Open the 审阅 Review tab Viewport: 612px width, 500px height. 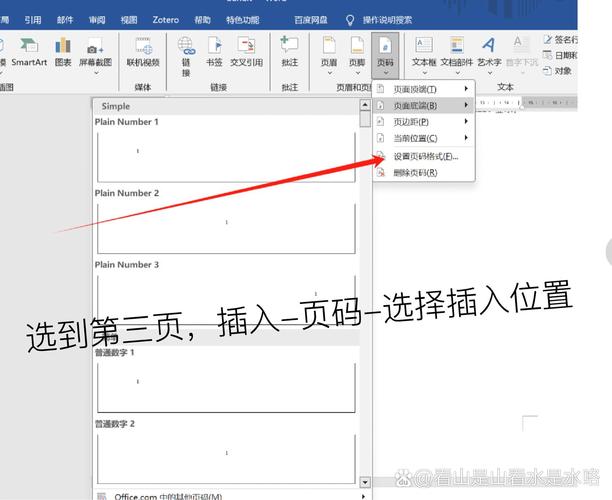tap(97, 20)
